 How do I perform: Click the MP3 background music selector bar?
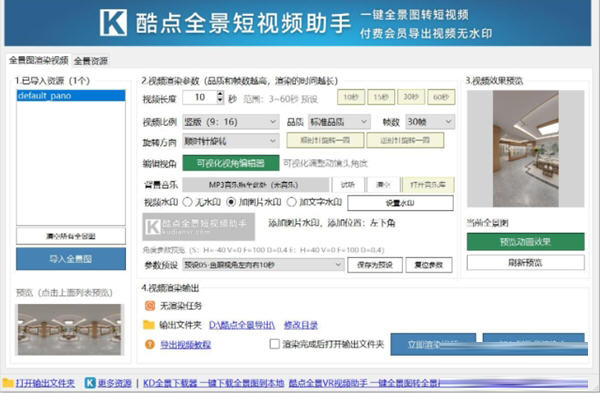255,185
